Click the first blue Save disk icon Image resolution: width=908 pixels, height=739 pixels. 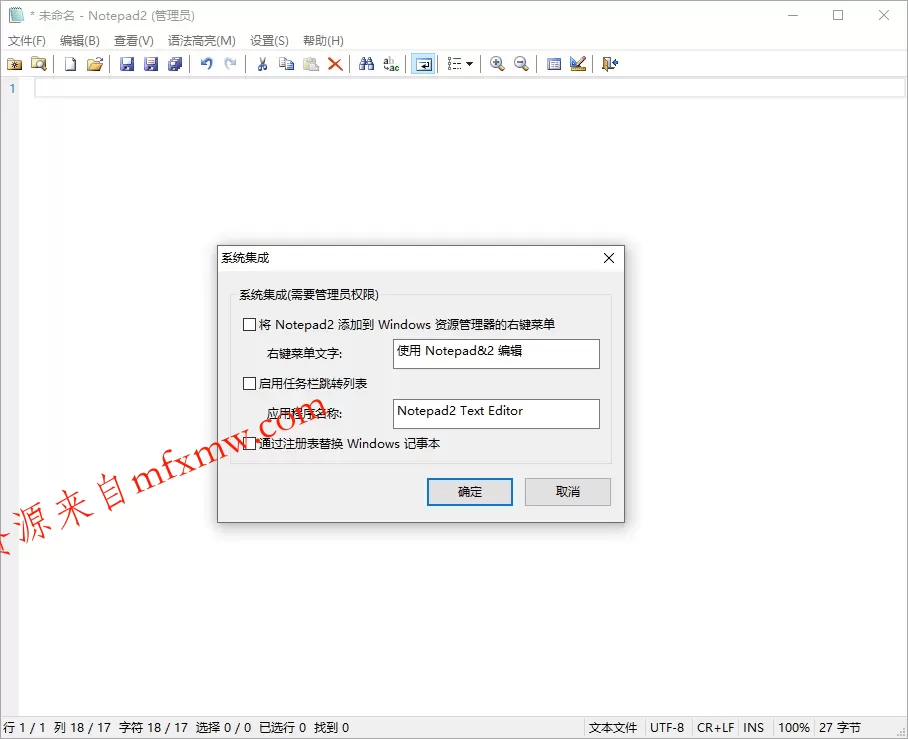(x=127, y=64)
